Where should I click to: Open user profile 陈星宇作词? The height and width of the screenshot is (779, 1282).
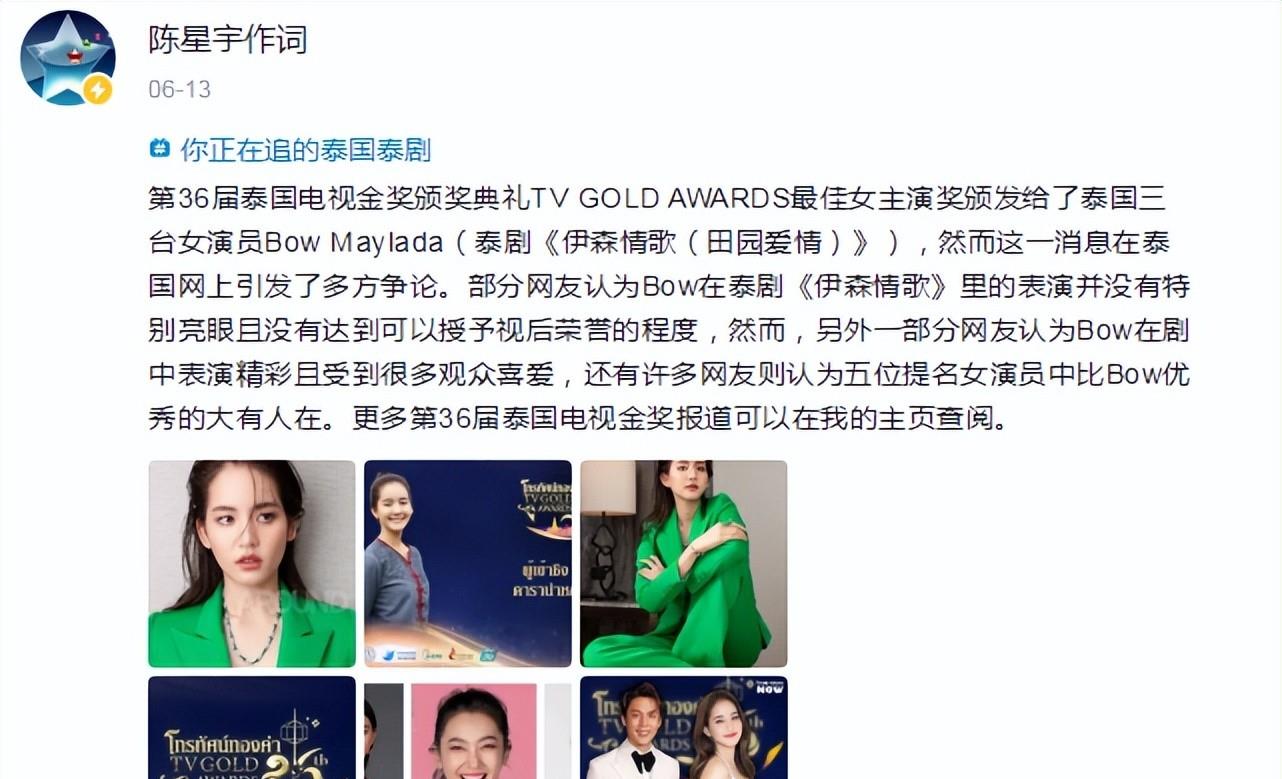pyautogui.click(x=227, y=40)
